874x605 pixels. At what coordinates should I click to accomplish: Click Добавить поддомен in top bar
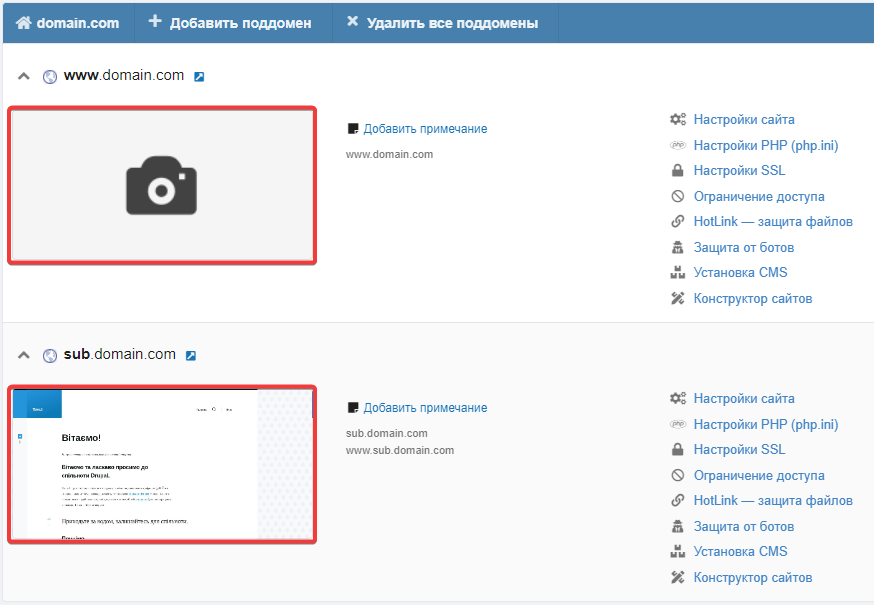[x=230, y=22]
